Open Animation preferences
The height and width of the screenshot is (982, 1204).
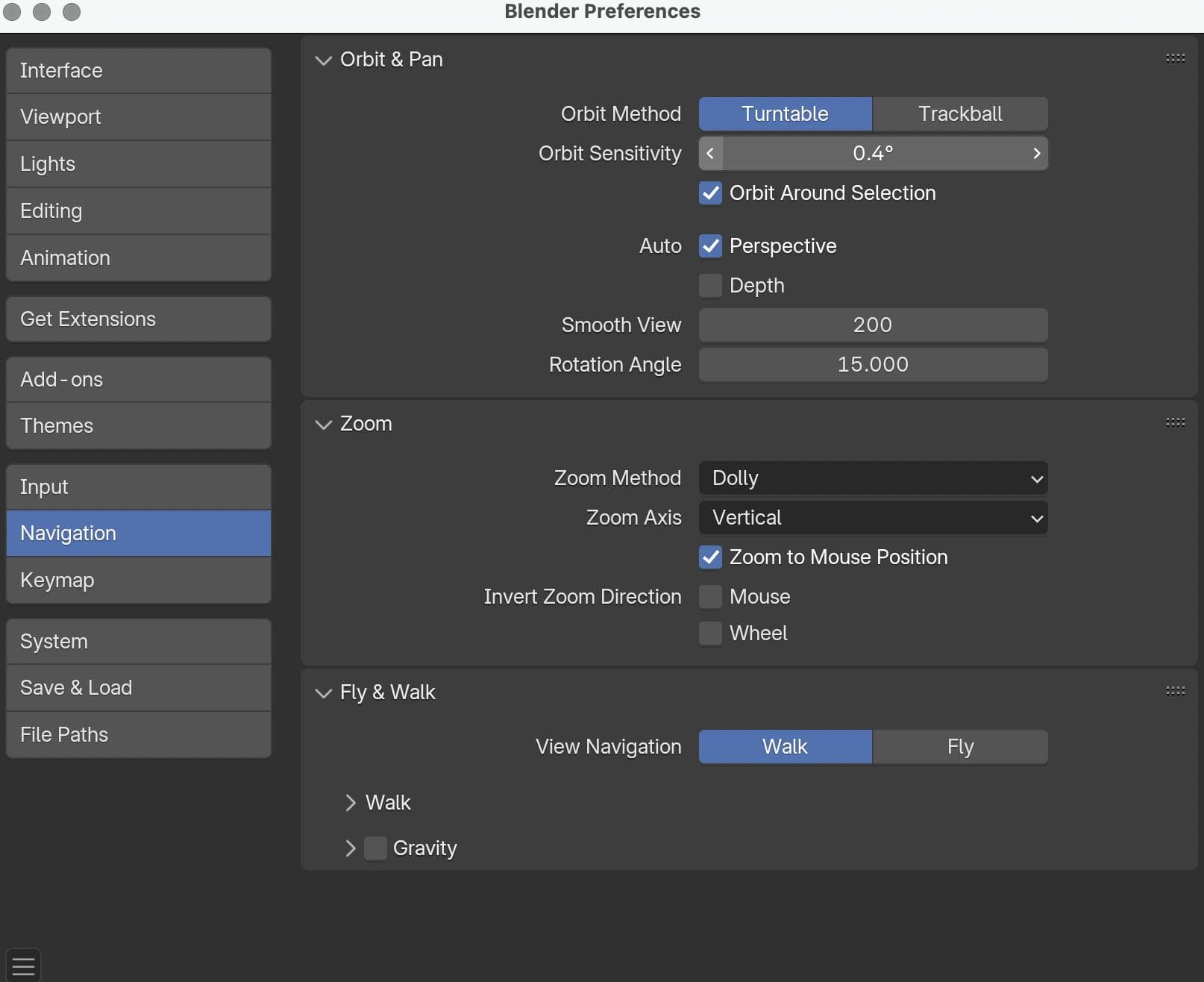tap(139, 258)
